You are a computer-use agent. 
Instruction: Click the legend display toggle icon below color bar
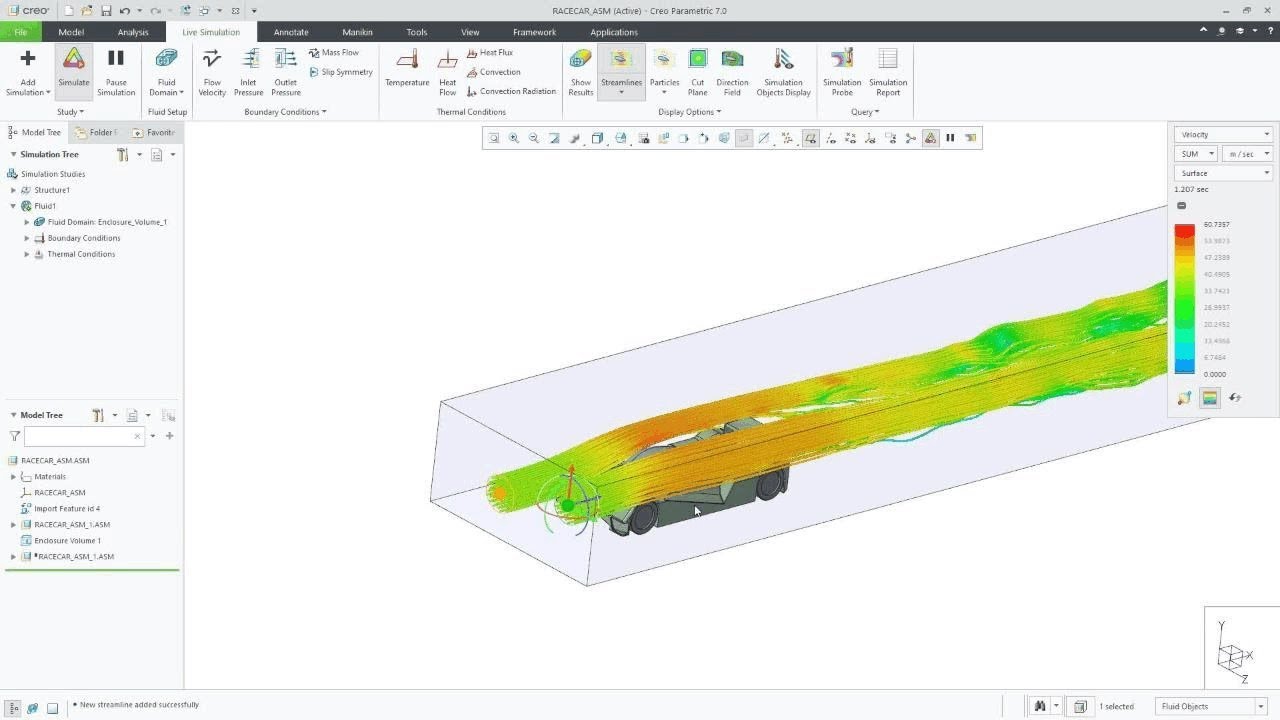coord(1210,398)
